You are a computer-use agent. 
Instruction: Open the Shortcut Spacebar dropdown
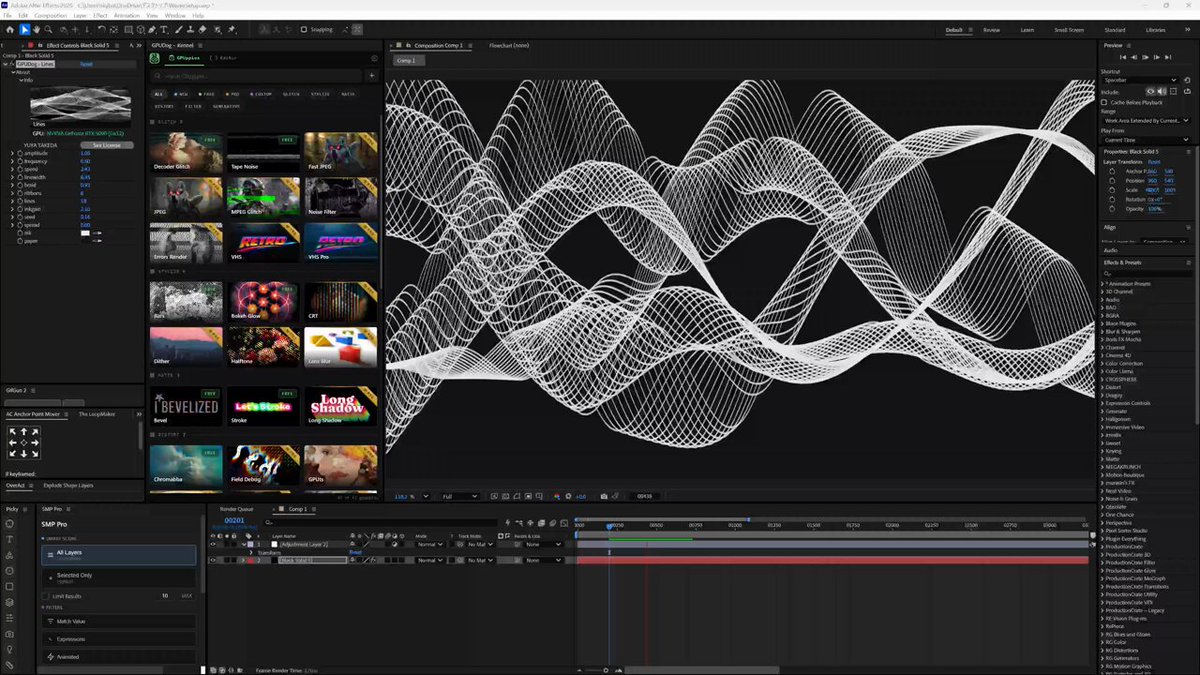(x=1140, y=80)
